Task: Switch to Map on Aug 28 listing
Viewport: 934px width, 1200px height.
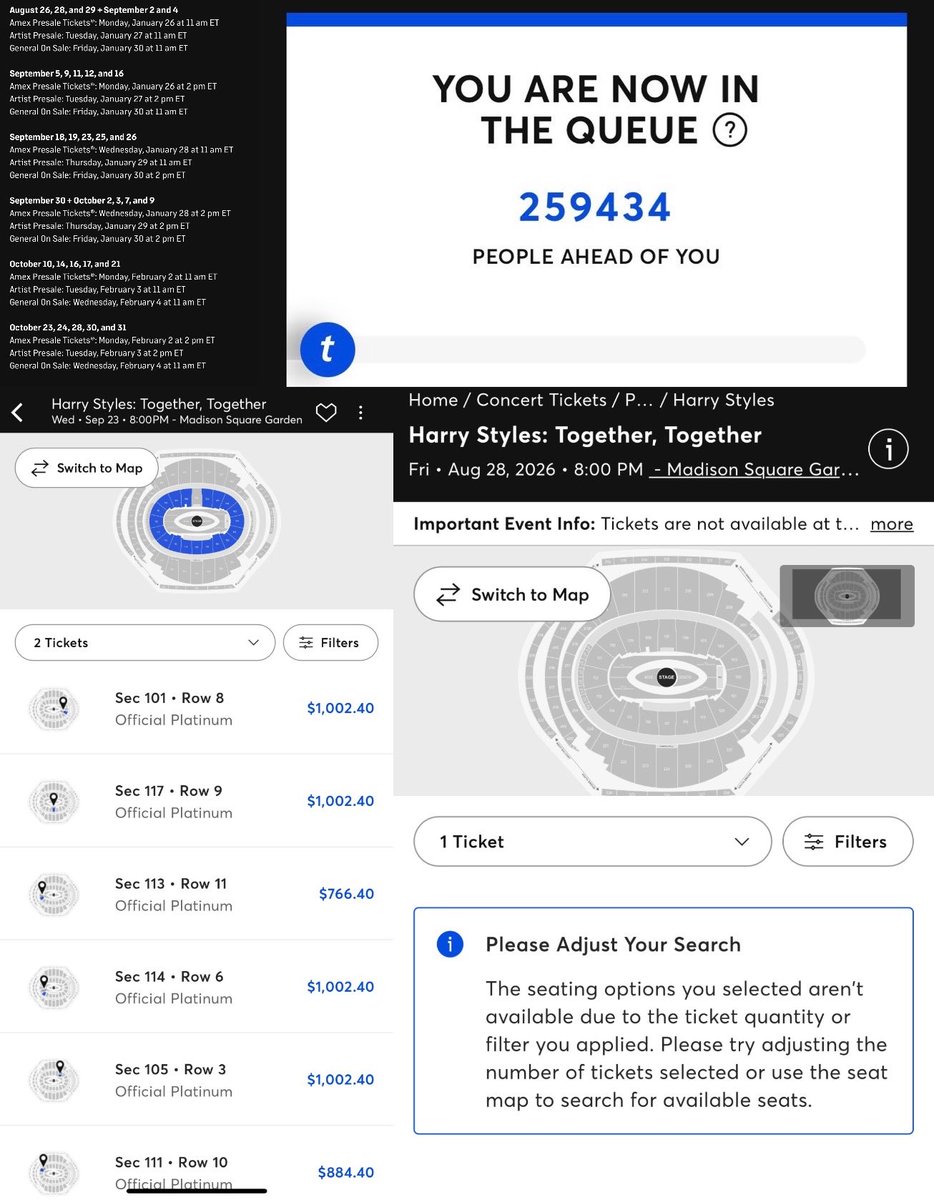Action: (512, 595)
